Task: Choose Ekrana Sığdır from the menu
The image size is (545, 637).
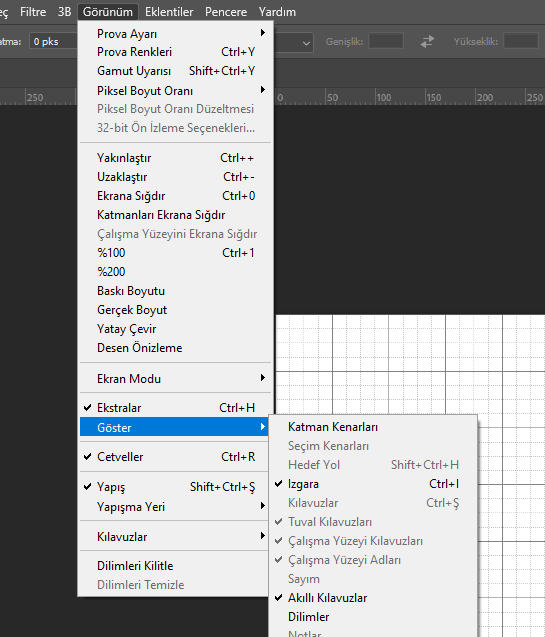Action: point(174,196)
